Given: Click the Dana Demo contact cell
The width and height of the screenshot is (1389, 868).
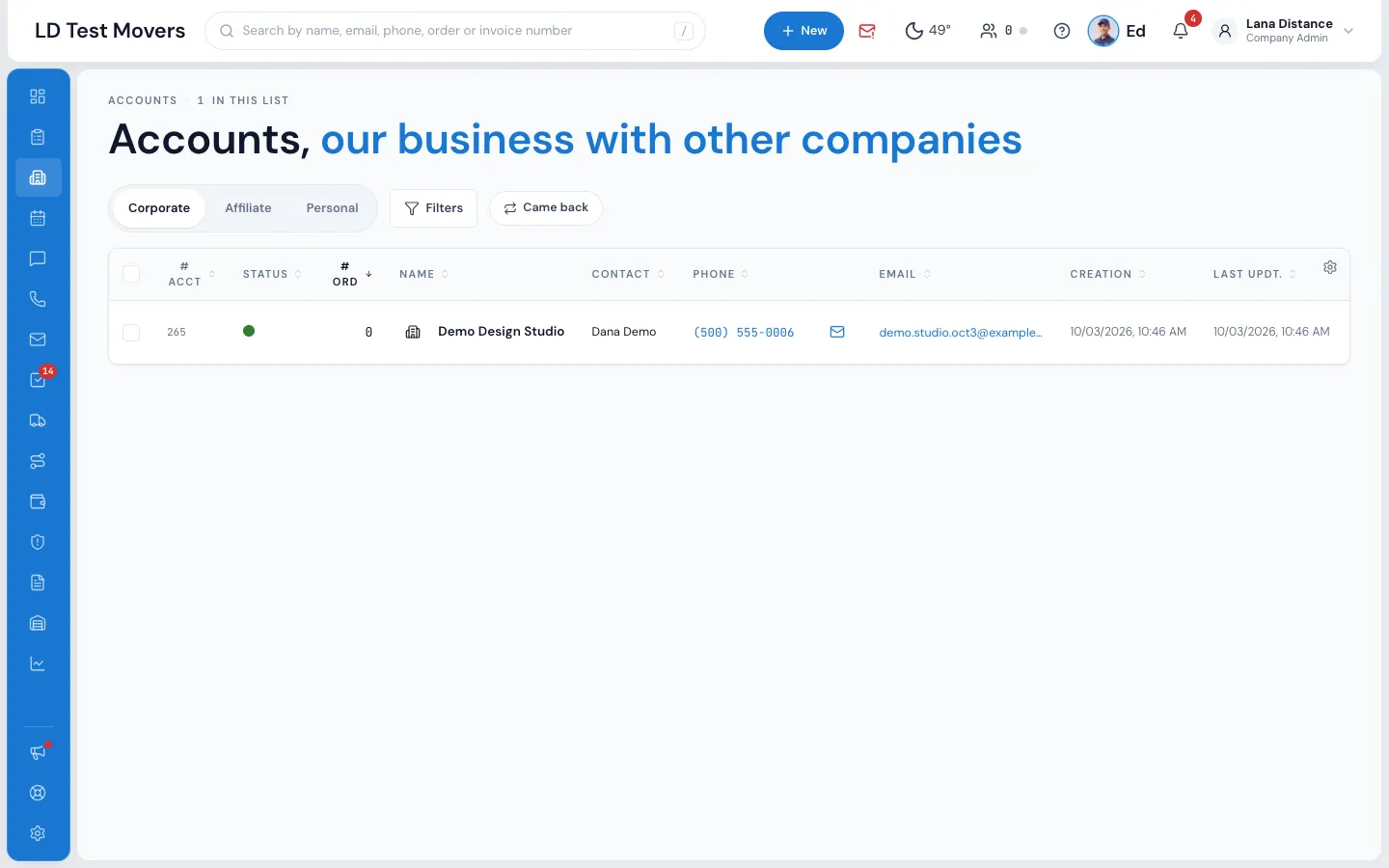Looking at the screenshot, I should pos(624,332).
